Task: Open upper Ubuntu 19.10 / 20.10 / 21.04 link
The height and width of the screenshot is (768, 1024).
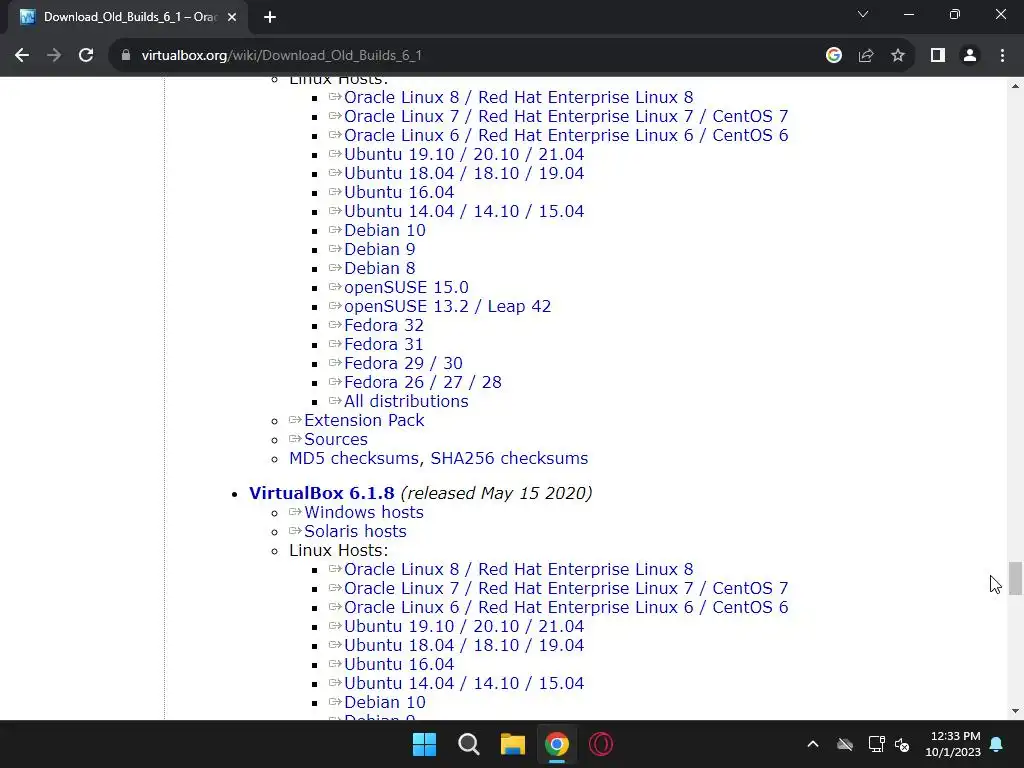Action: (x=464, y=155)
